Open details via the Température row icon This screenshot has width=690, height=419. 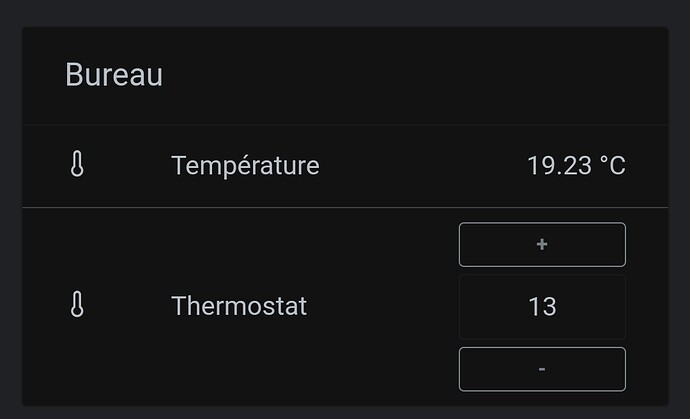point(77,165)
